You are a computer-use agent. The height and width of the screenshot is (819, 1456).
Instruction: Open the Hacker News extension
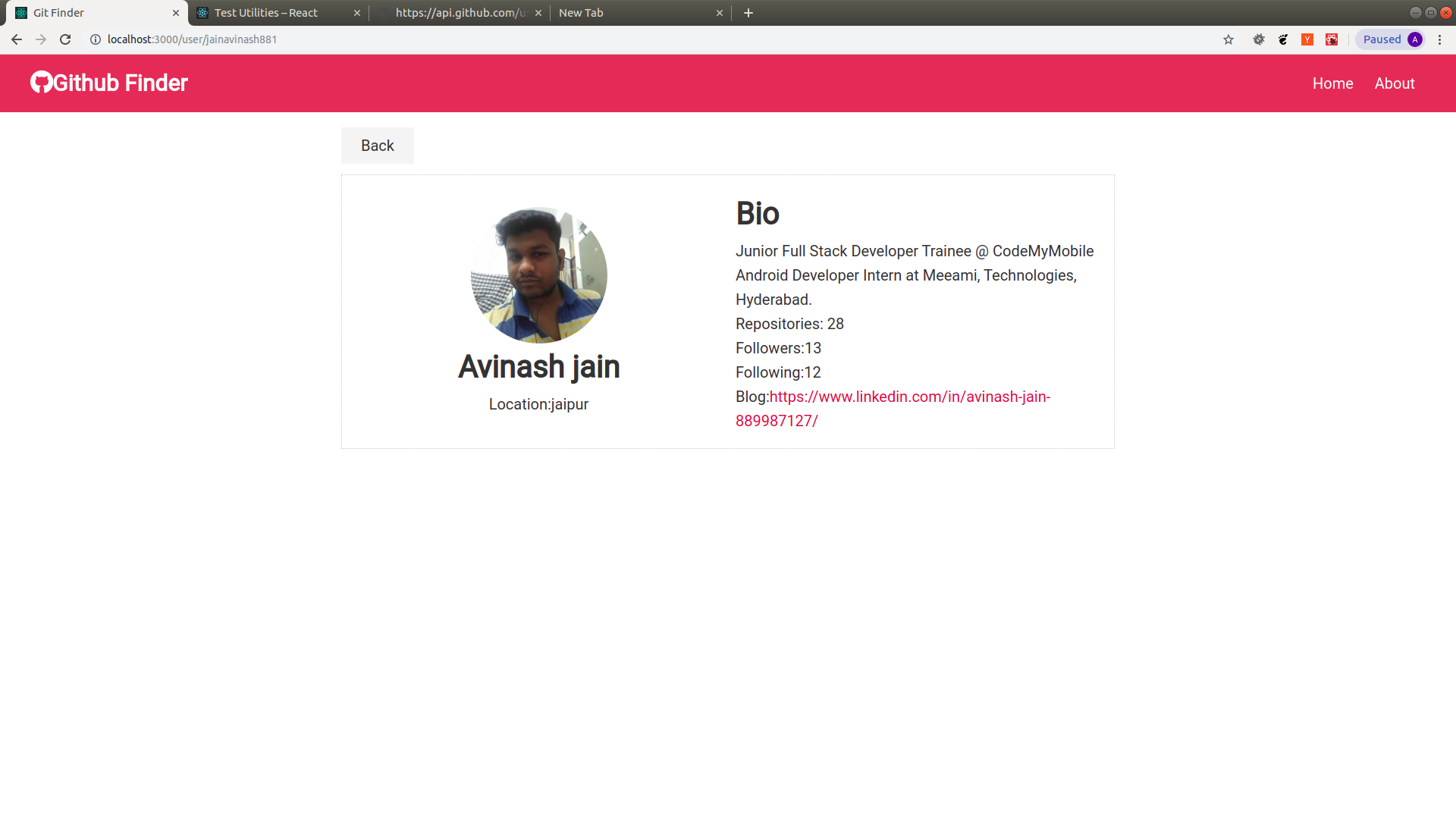[x=1307, y=39]
